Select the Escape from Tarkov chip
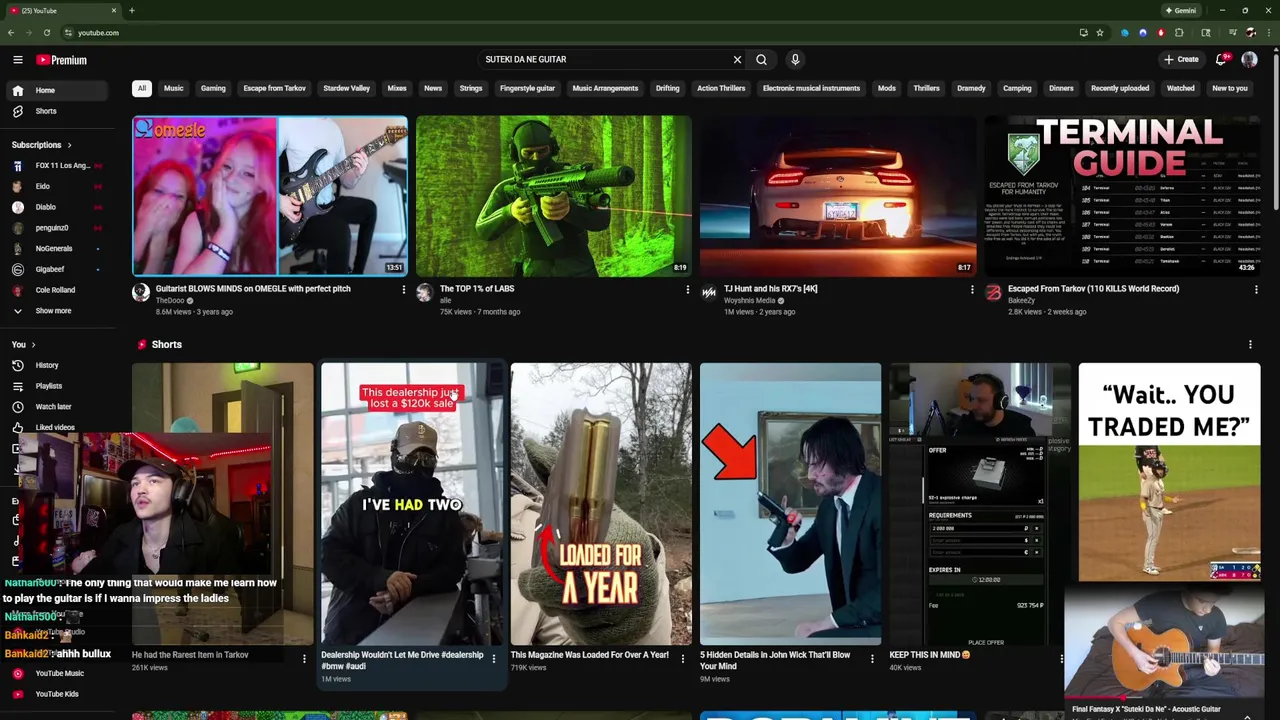 275,88
